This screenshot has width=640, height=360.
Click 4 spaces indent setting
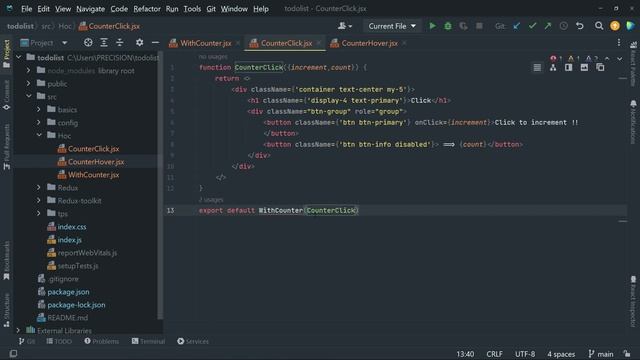coord(561,354)
